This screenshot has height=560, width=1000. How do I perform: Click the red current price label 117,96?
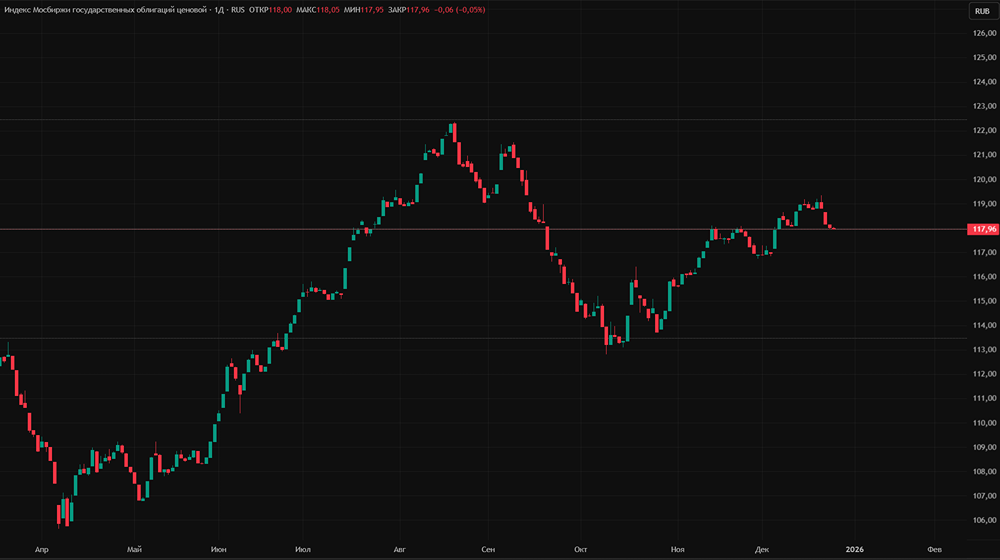pos(983,229)
